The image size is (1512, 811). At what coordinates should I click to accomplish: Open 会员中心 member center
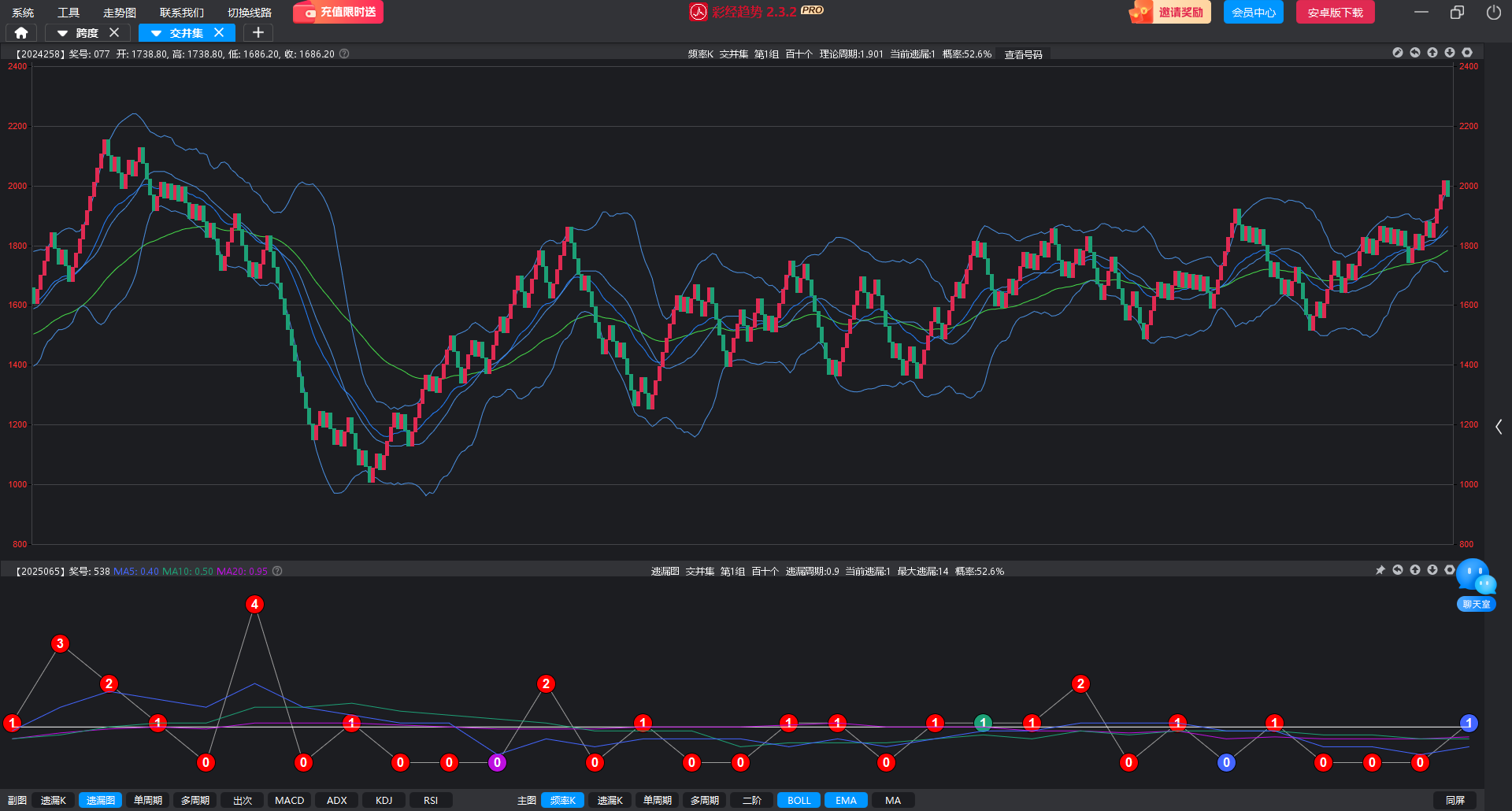(1254, 12)
